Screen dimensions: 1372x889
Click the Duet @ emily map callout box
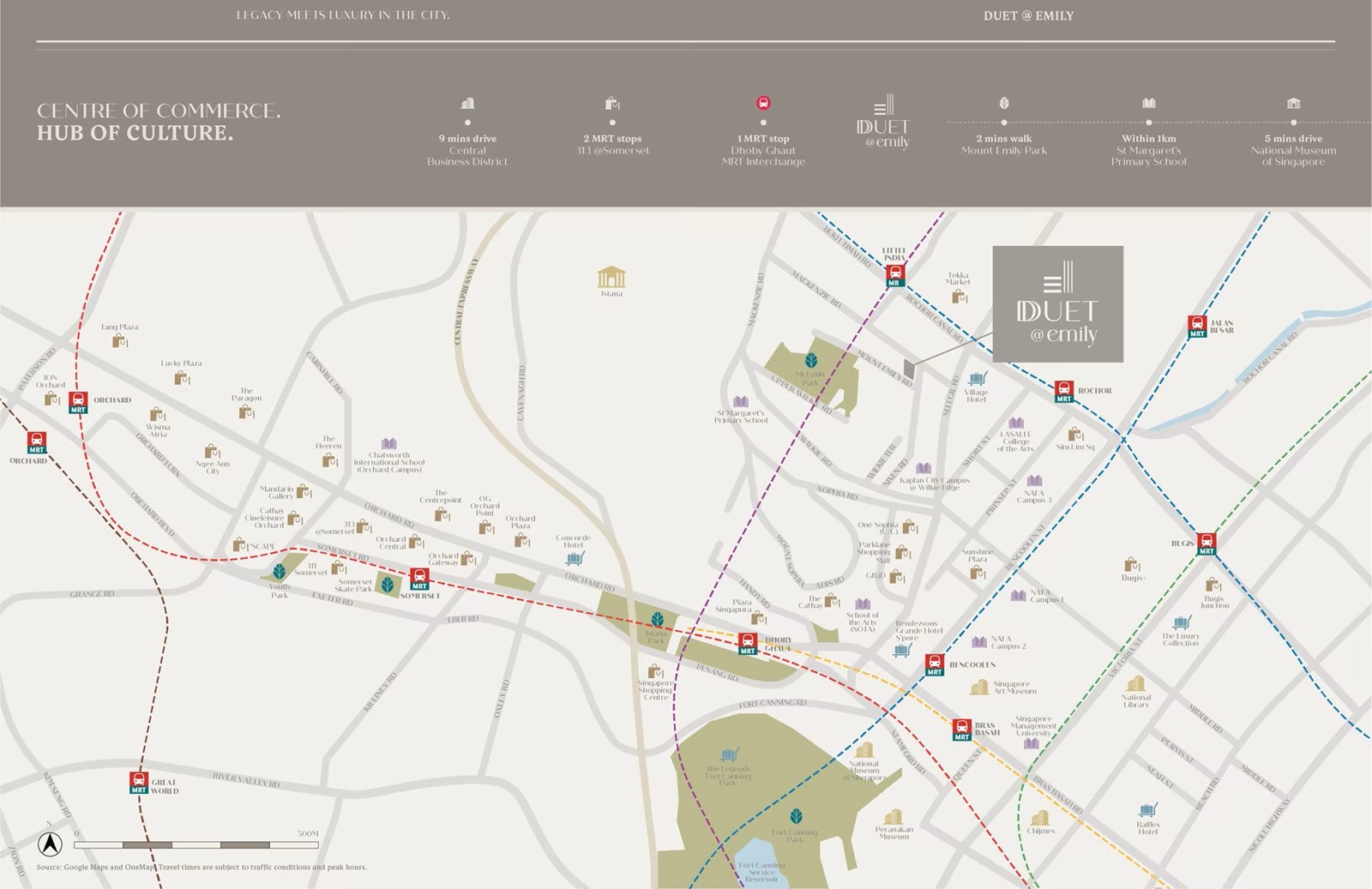coord(1057,303)
